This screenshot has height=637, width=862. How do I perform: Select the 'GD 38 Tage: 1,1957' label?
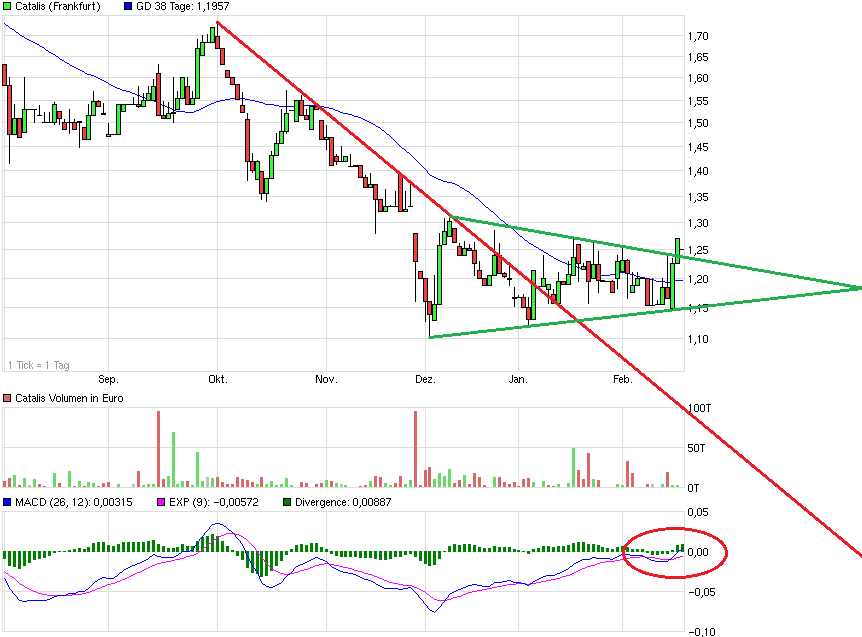(x=183, y=7)
